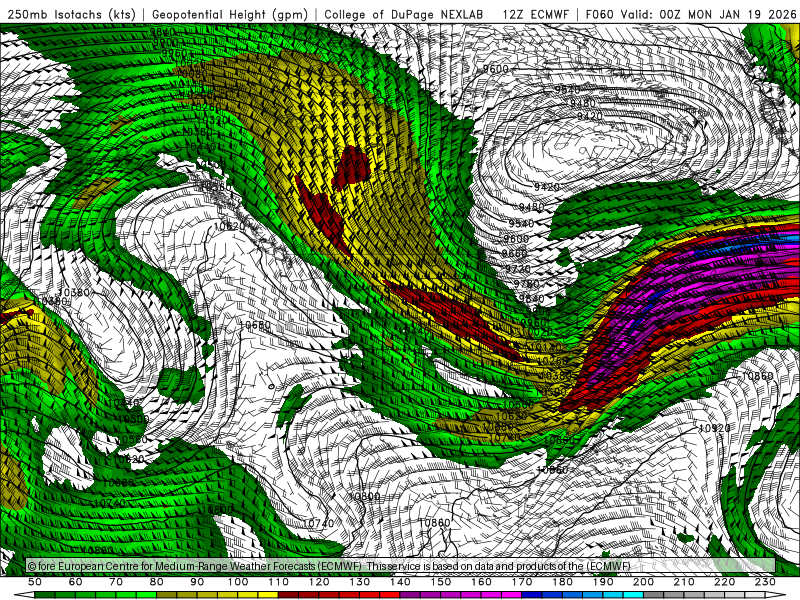Click the 9720 height contour label
The width and height of the screenshot is (800, 600).
[x=518, y=268]
